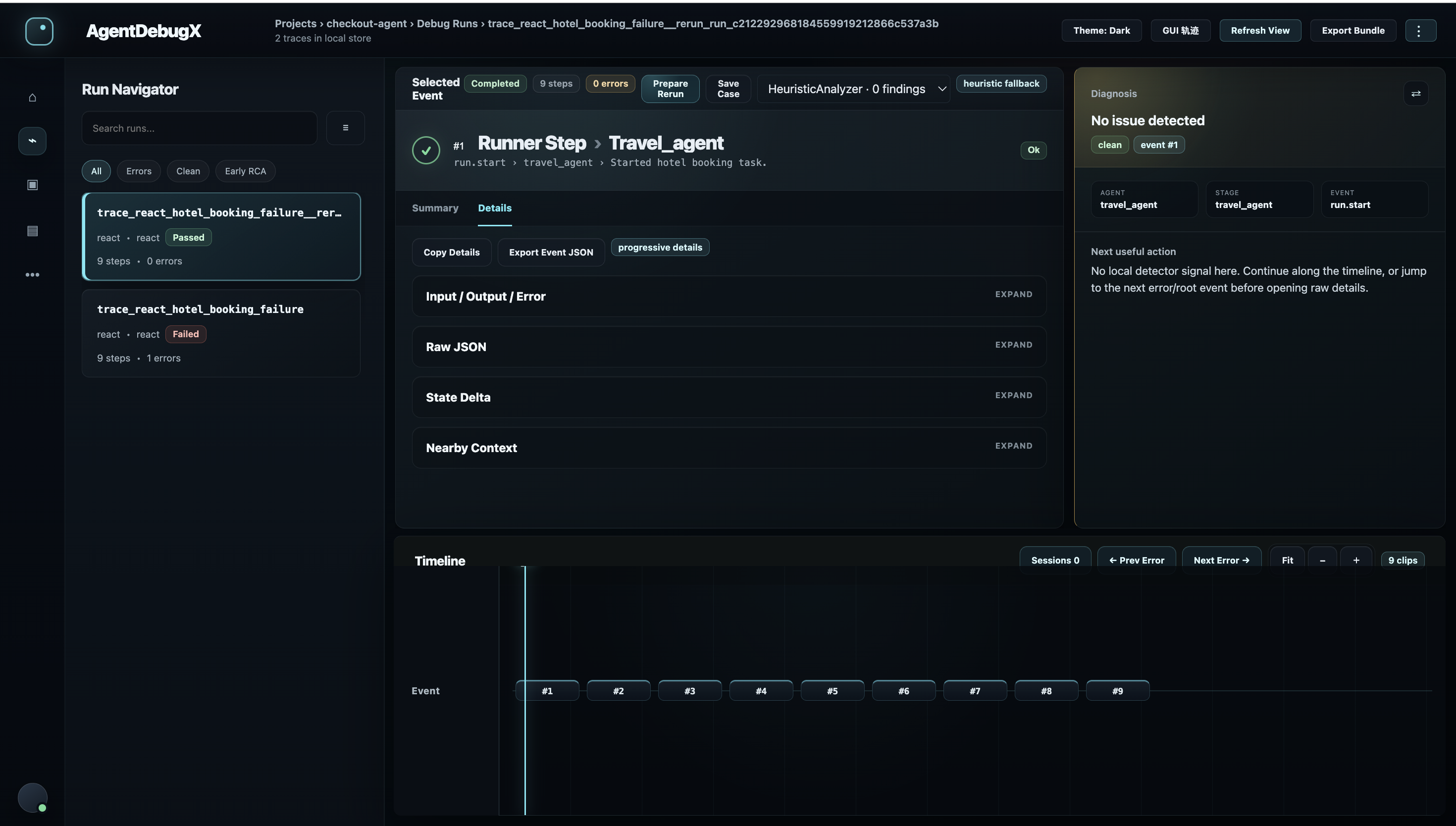Click the progressive details badge
Image resolution: width=1456 pixels, height=826 pixels.
coord(660,247)
